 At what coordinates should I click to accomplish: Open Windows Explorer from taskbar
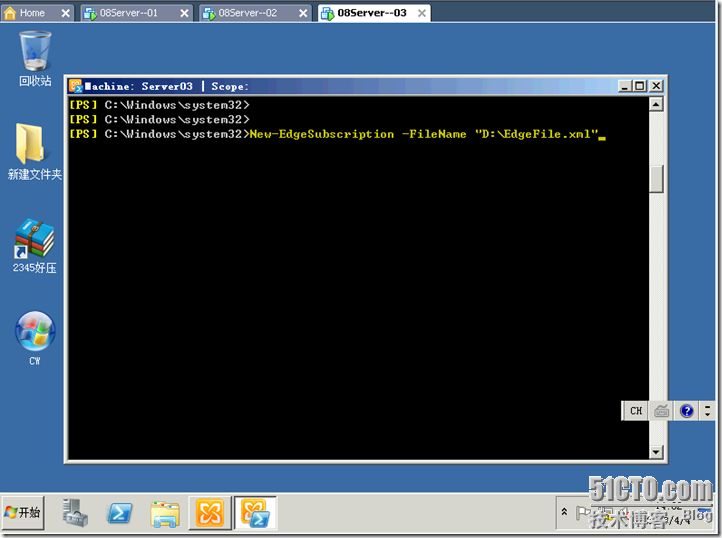(164, 514)
